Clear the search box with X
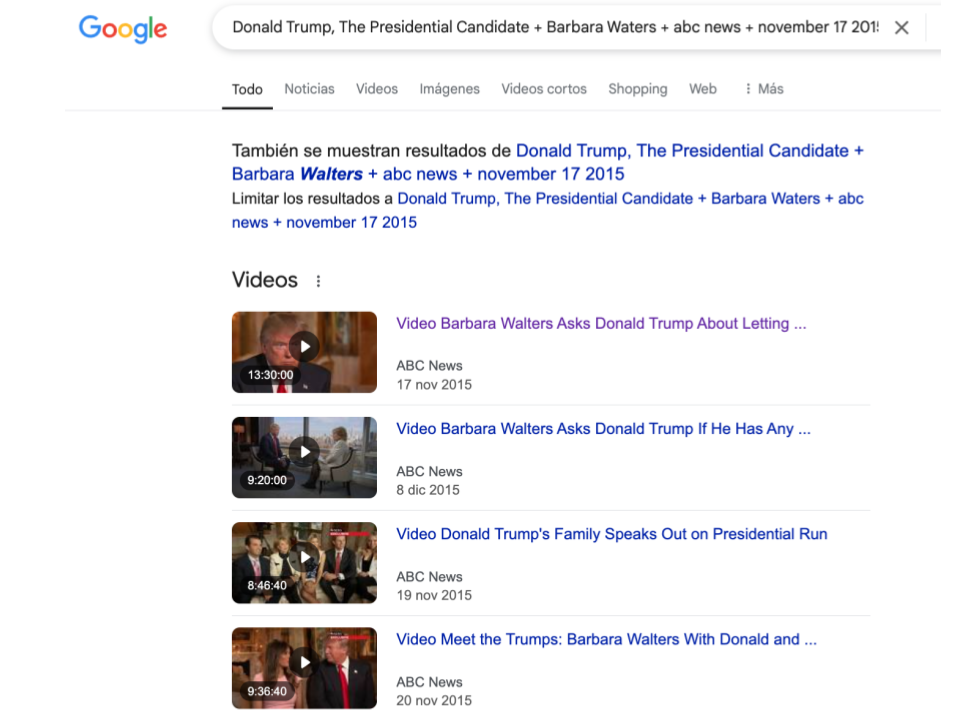 [x=901, y=28]
